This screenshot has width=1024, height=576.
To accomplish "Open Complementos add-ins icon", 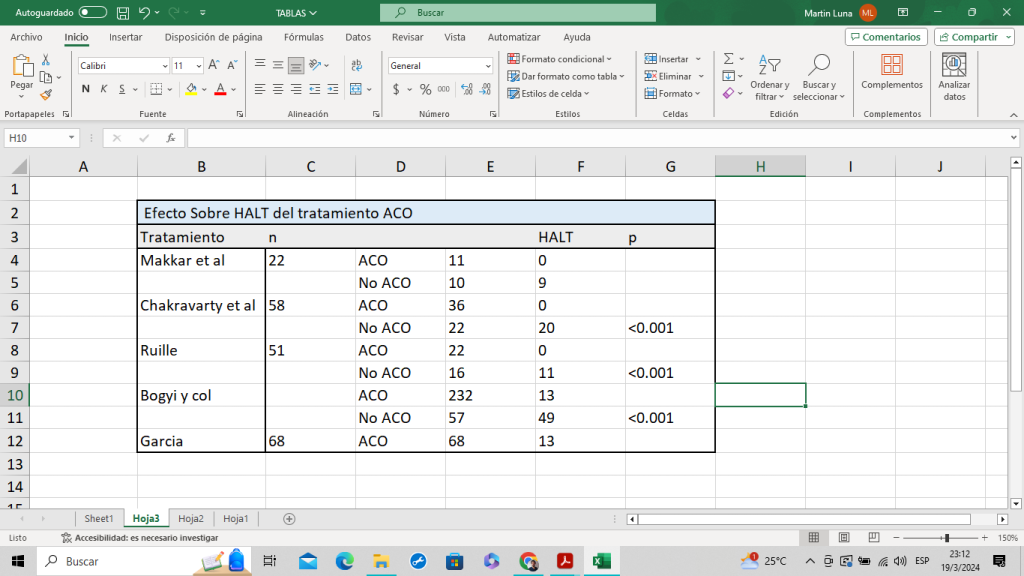I will pyautogui.click(x=891, y=66).
